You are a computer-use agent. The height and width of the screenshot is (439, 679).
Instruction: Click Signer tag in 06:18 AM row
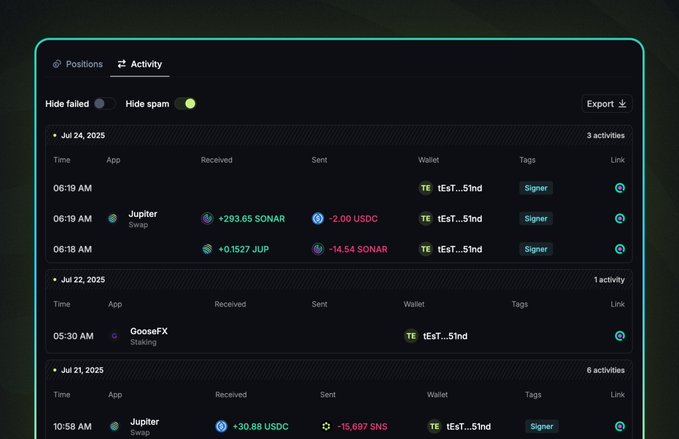536,249
